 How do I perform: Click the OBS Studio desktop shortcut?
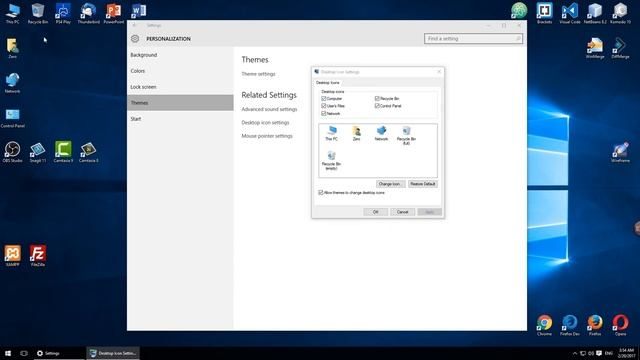[12, 152]
